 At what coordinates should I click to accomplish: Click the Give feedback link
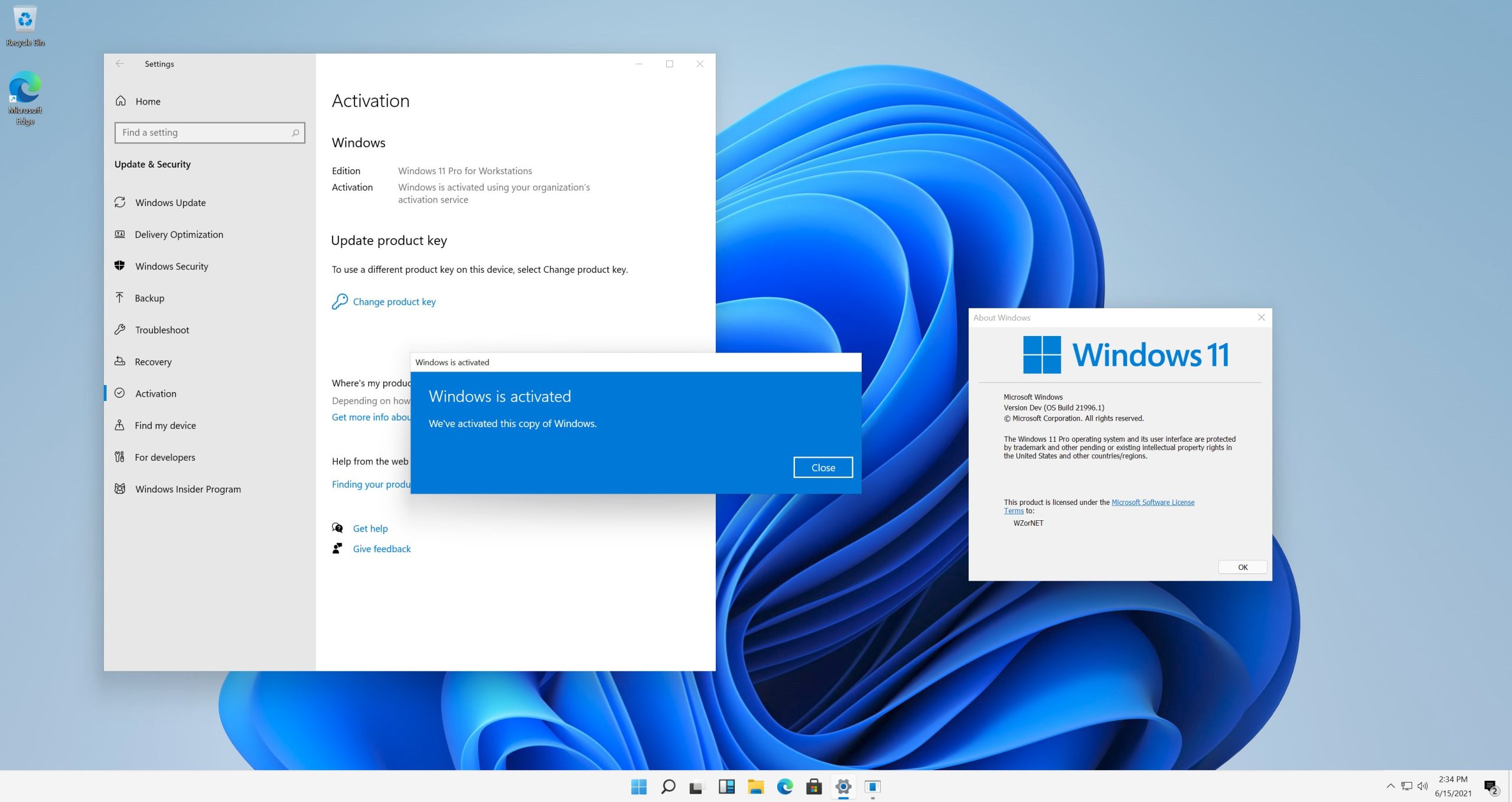(x=382, y=549)
